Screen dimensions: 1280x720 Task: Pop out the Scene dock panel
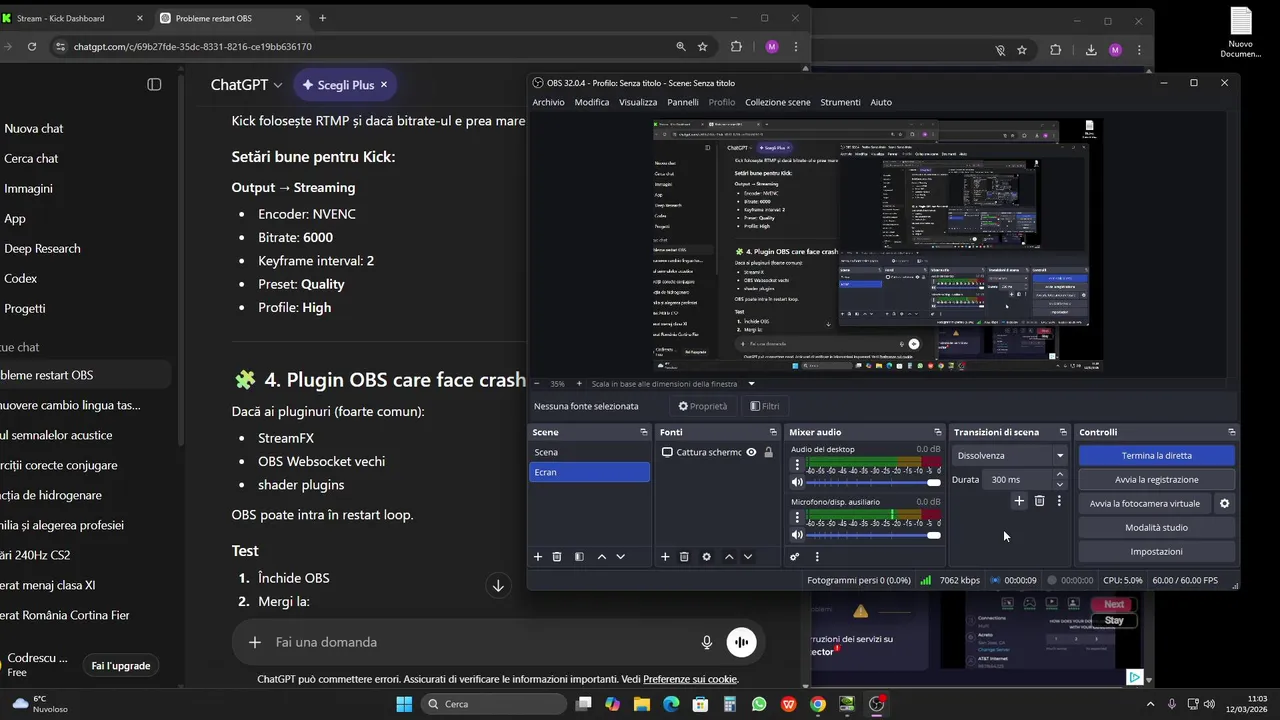(x=644, y=432)
